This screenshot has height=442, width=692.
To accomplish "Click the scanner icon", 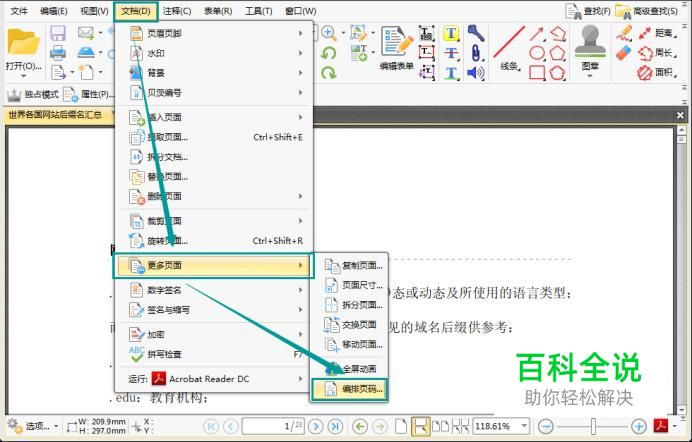I will pos(86,52).
